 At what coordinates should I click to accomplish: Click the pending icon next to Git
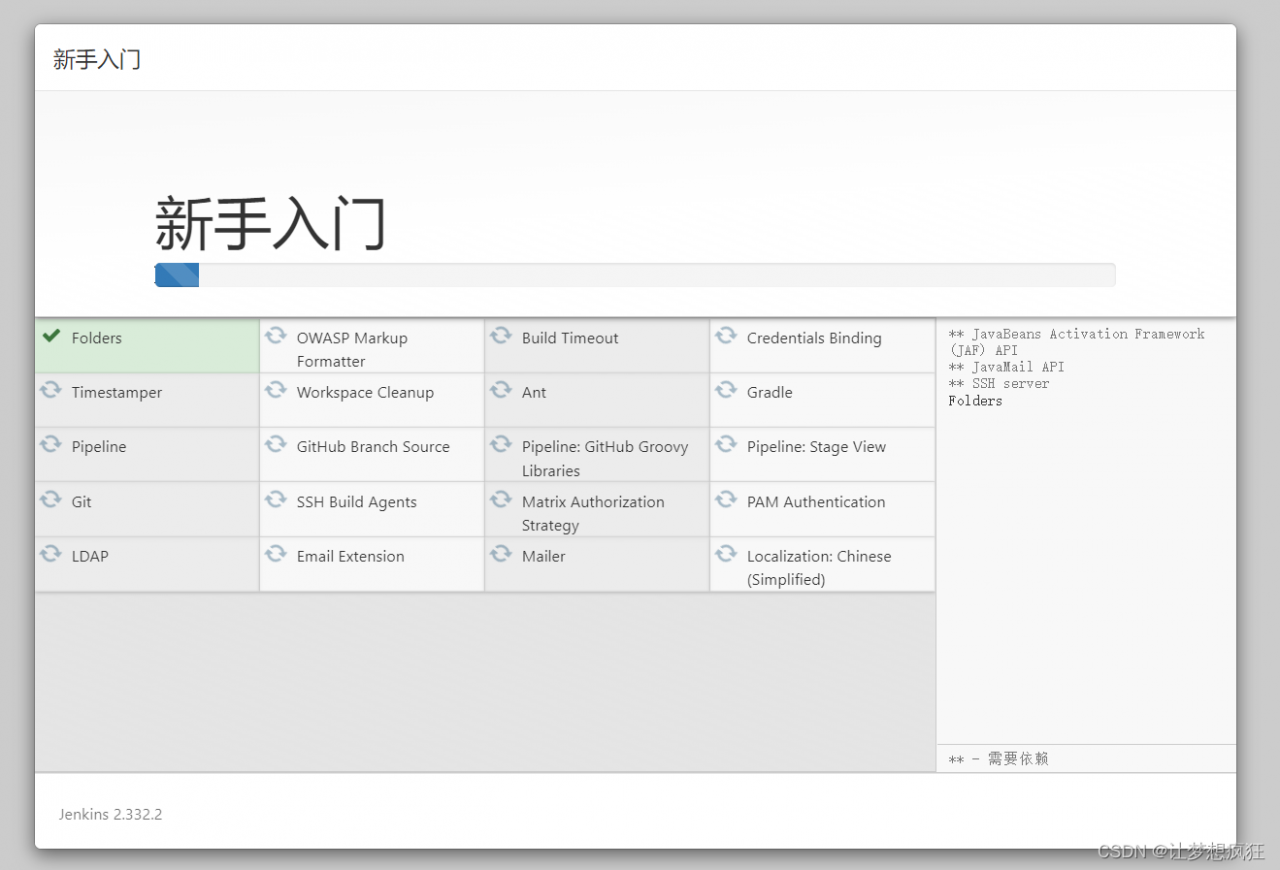[51, 499]
